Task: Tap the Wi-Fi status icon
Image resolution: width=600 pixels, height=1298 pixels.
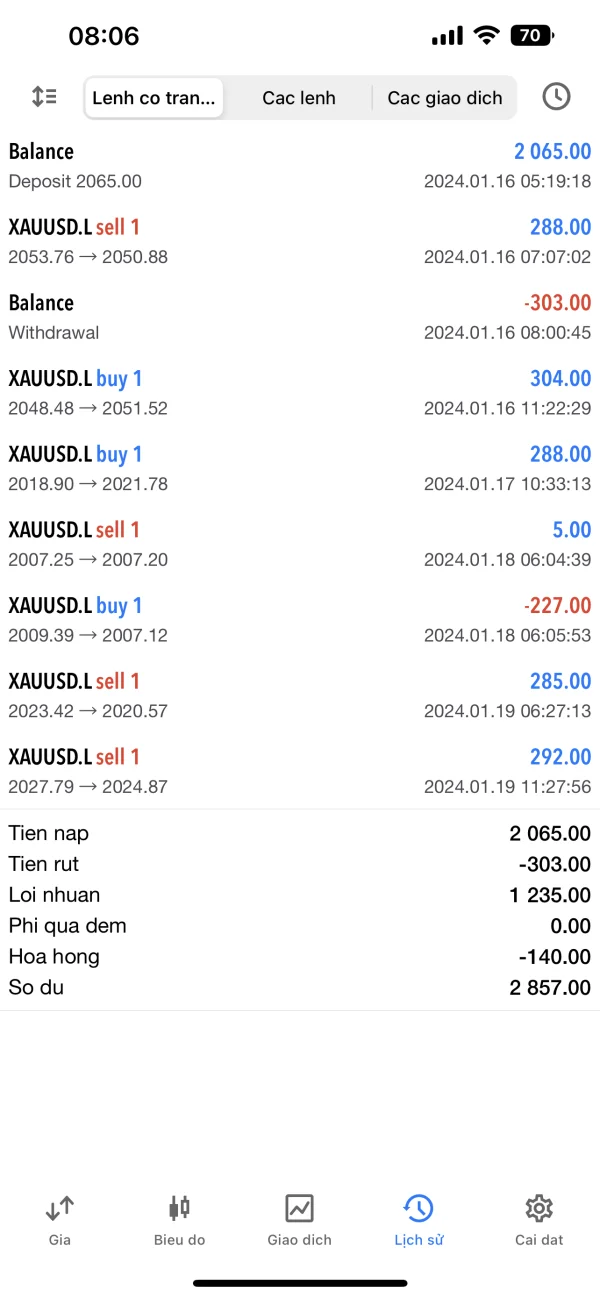Action: (487, 36)
